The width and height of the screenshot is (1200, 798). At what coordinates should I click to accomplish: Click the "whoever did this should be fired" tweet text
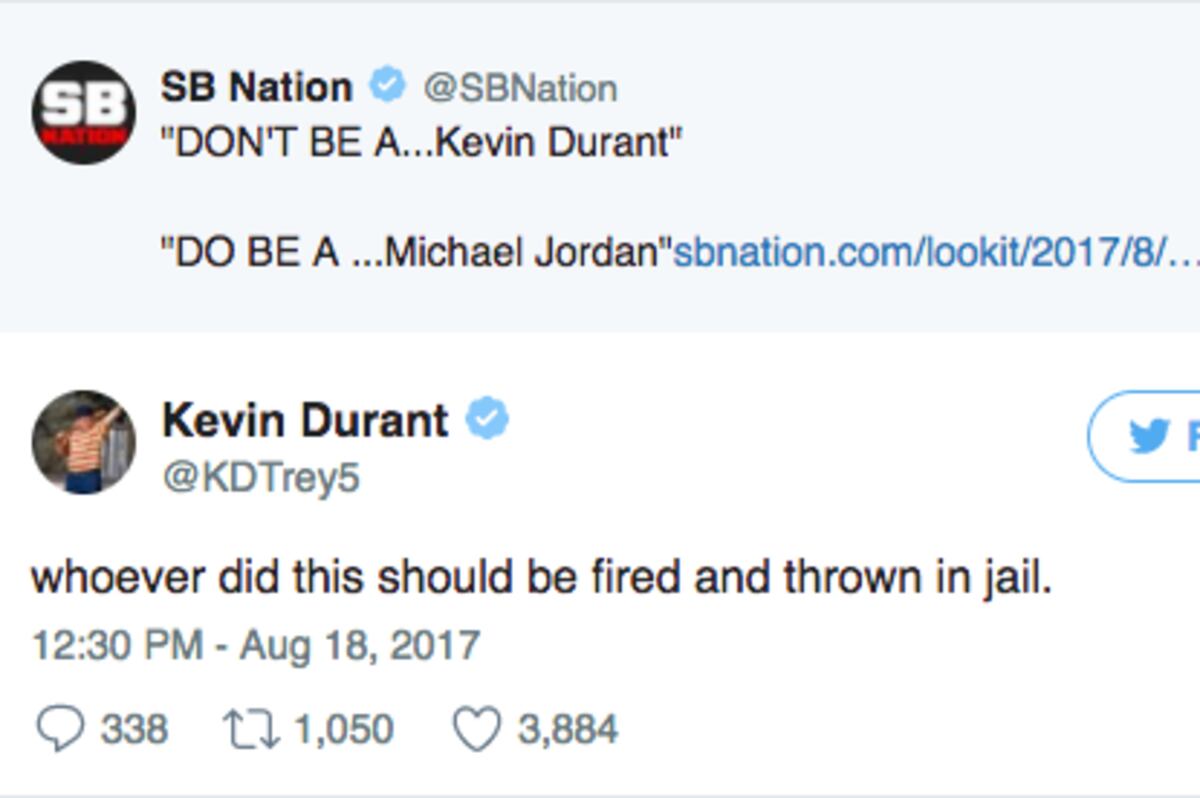[x=541, y=579]
